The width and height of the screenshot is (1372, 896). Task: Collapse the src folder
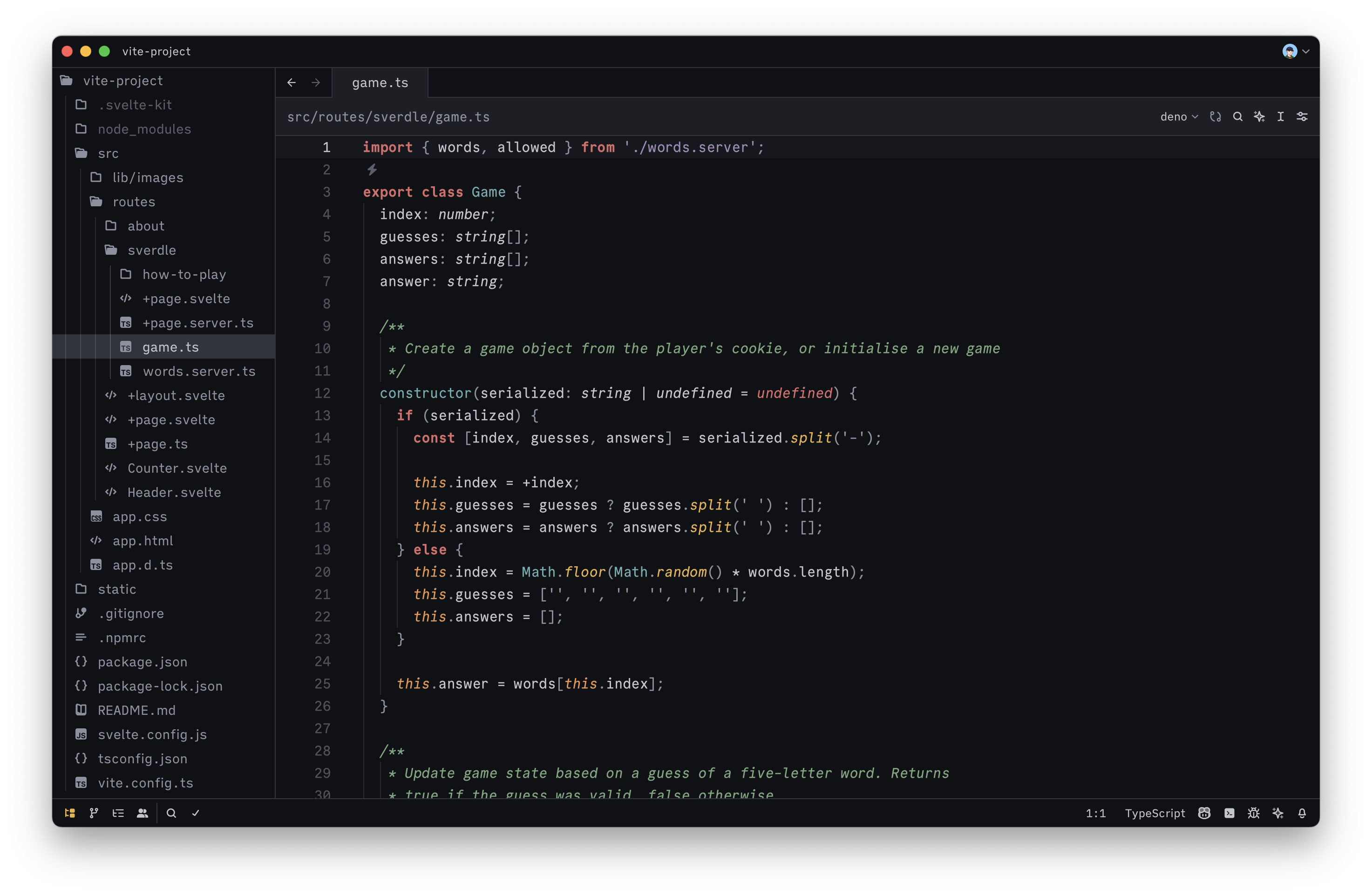[163, 153]
